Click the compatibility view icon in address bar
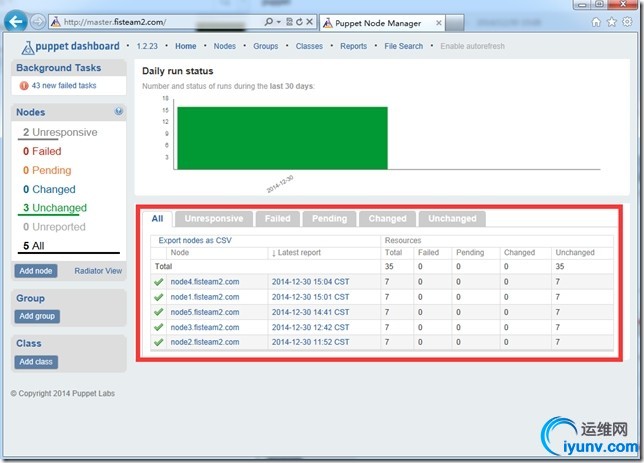644x463 pixels. [289, 22]
